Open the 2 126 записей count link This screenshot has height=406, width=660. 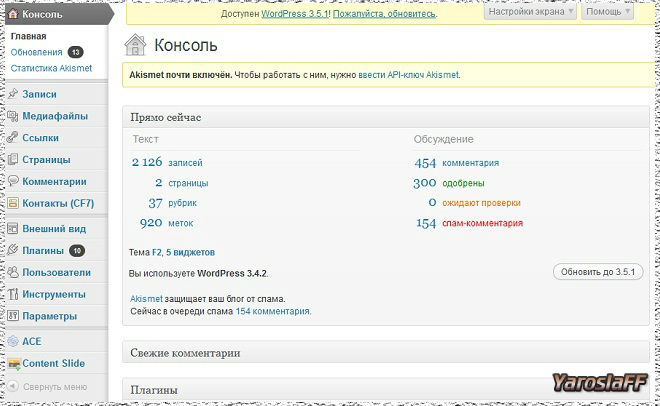coord(147,162)
